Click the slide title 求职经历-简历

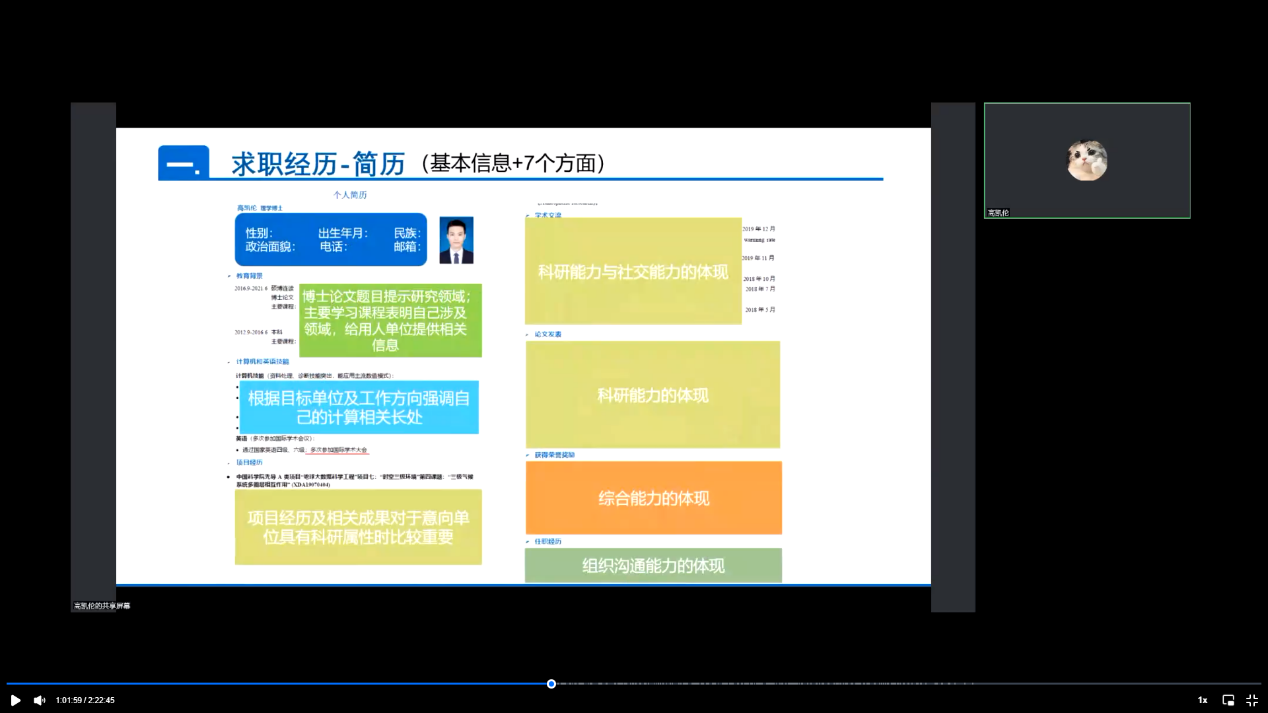tap(318, 163)
